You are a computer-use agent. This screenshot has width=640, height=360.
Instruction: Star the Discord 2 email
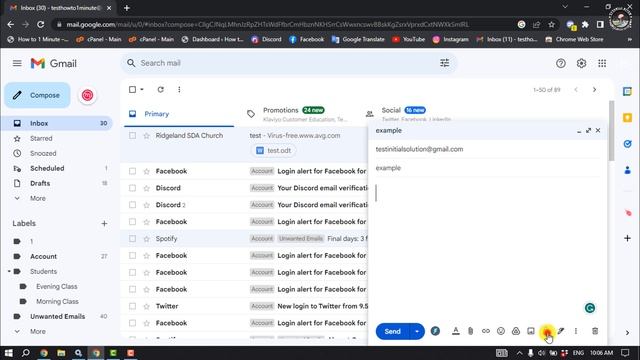point(147,205)
